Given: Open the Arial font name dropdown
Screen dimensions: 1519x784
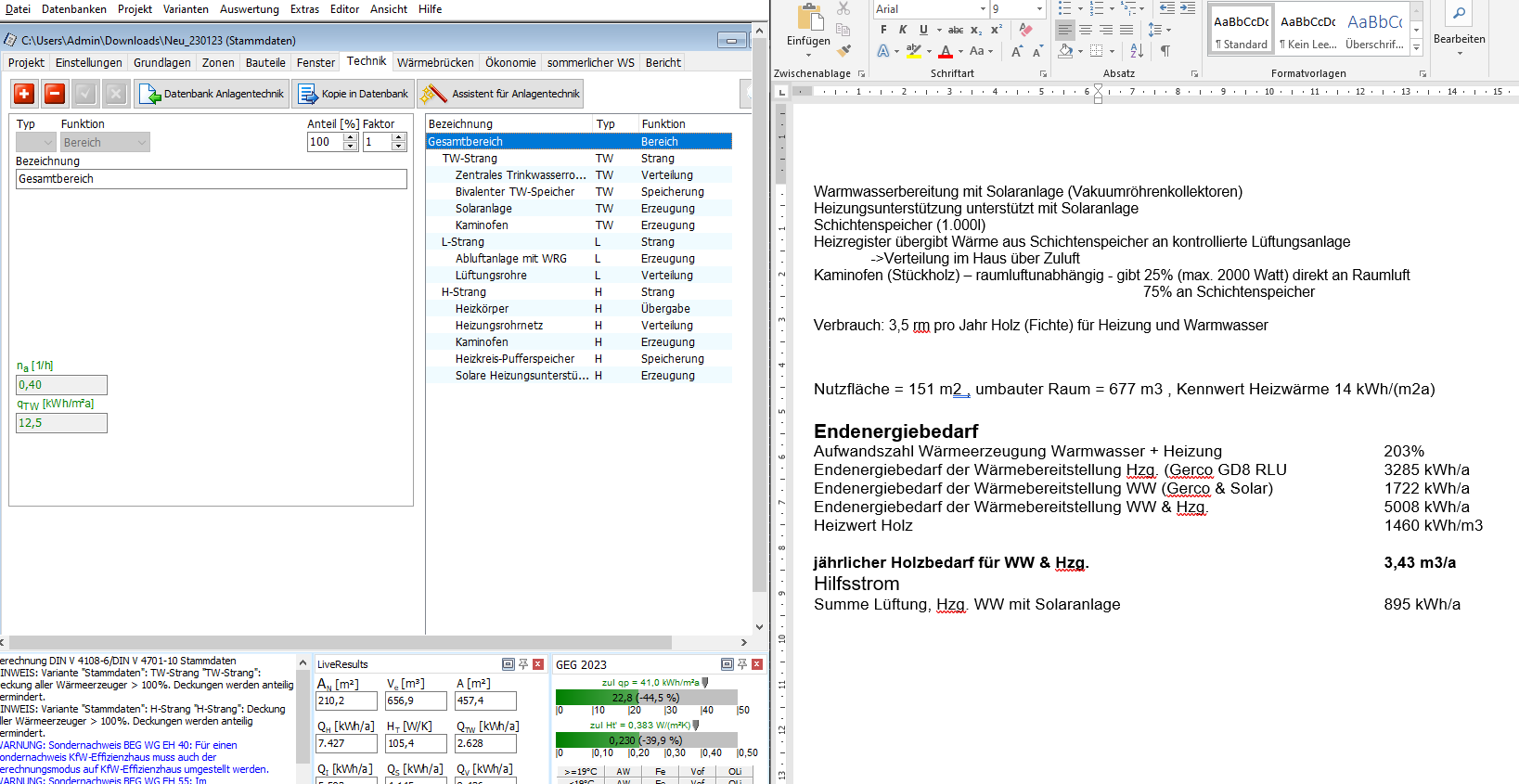Looking at the screenshot, I should (x=983, y=9).
